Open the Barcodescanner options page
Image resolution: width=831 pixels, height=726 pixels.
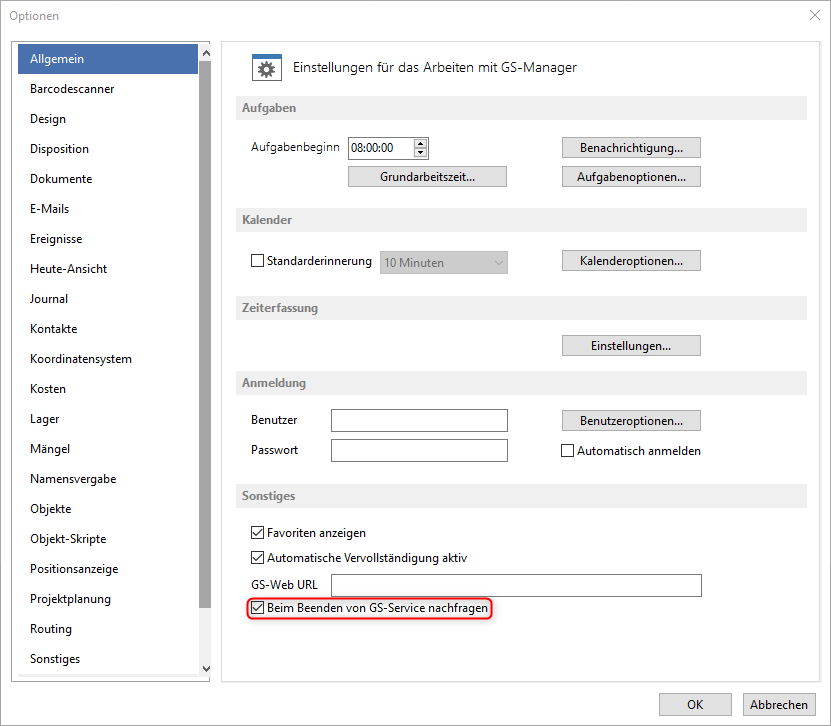pos(108,89)
